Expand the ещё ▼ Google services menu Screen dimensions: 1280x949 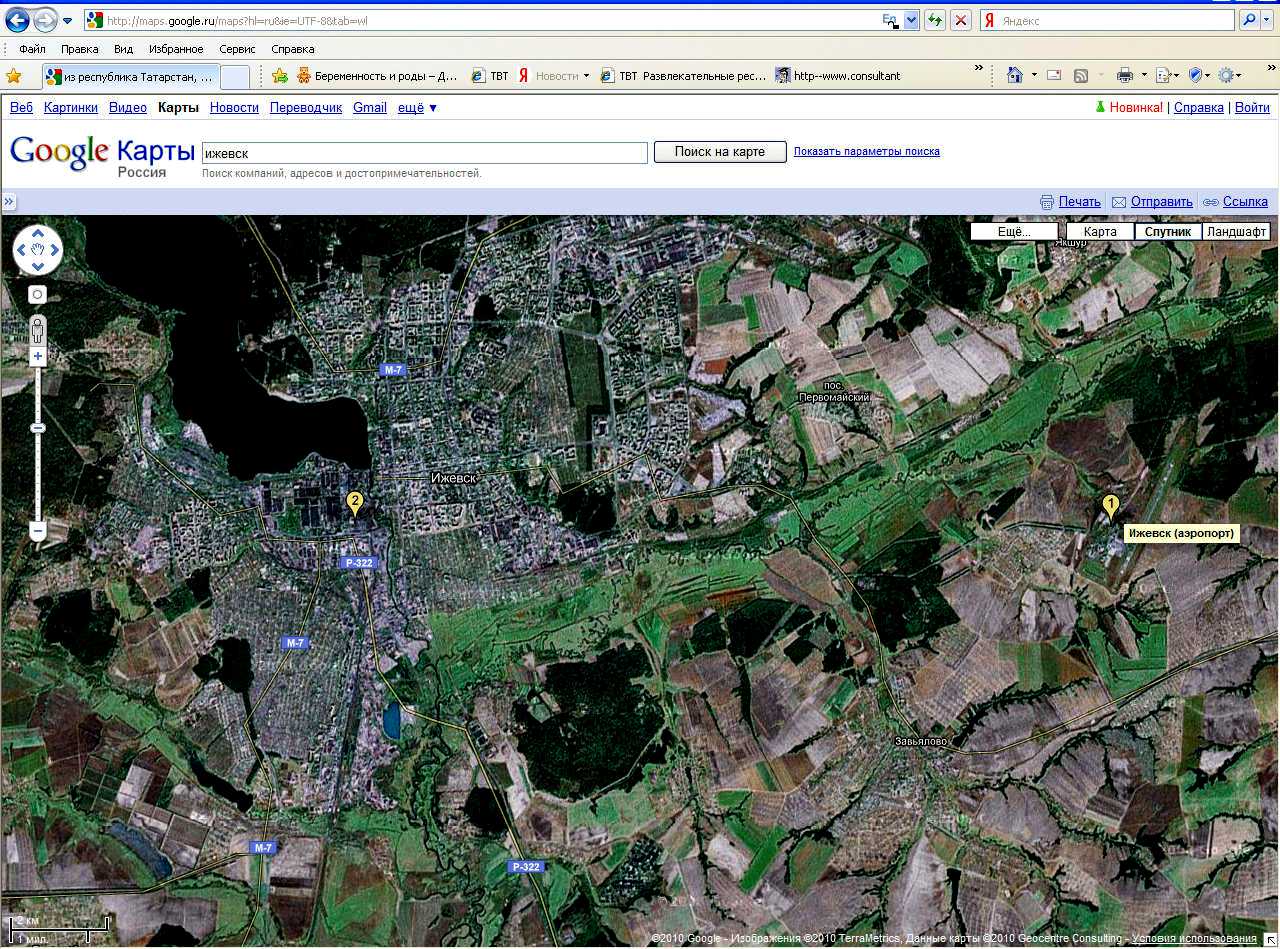418,108
